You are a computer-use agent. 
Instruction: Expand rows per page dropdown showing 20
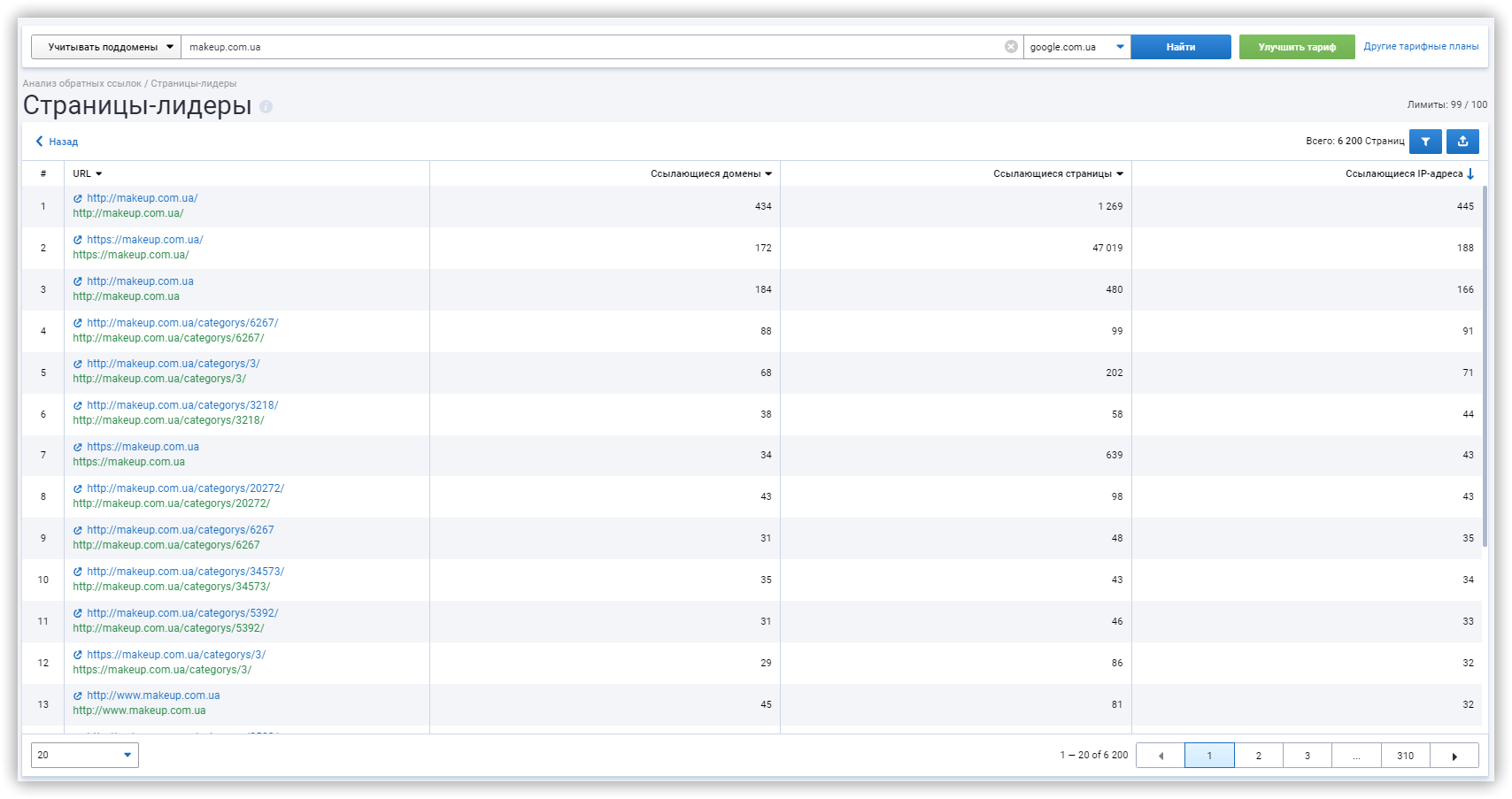(85, 756)
